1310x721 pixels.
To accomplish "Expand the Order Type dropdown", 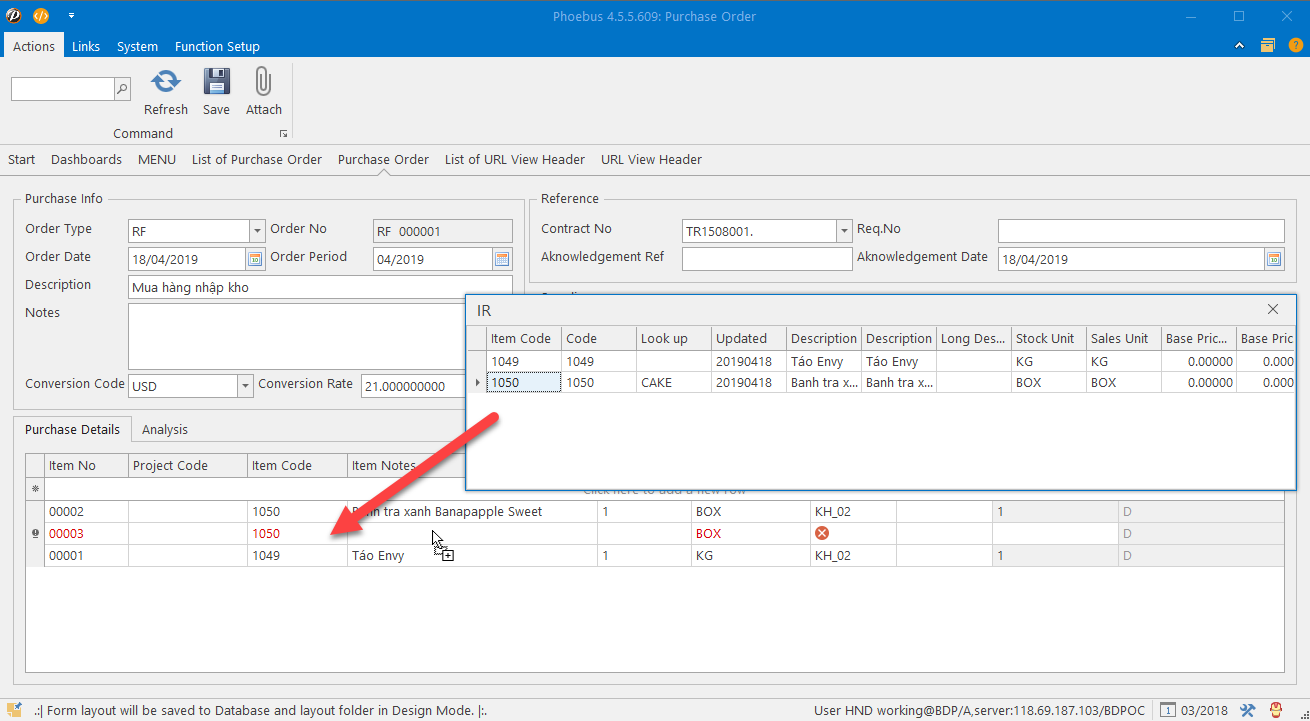I will (x=257, y=231).
